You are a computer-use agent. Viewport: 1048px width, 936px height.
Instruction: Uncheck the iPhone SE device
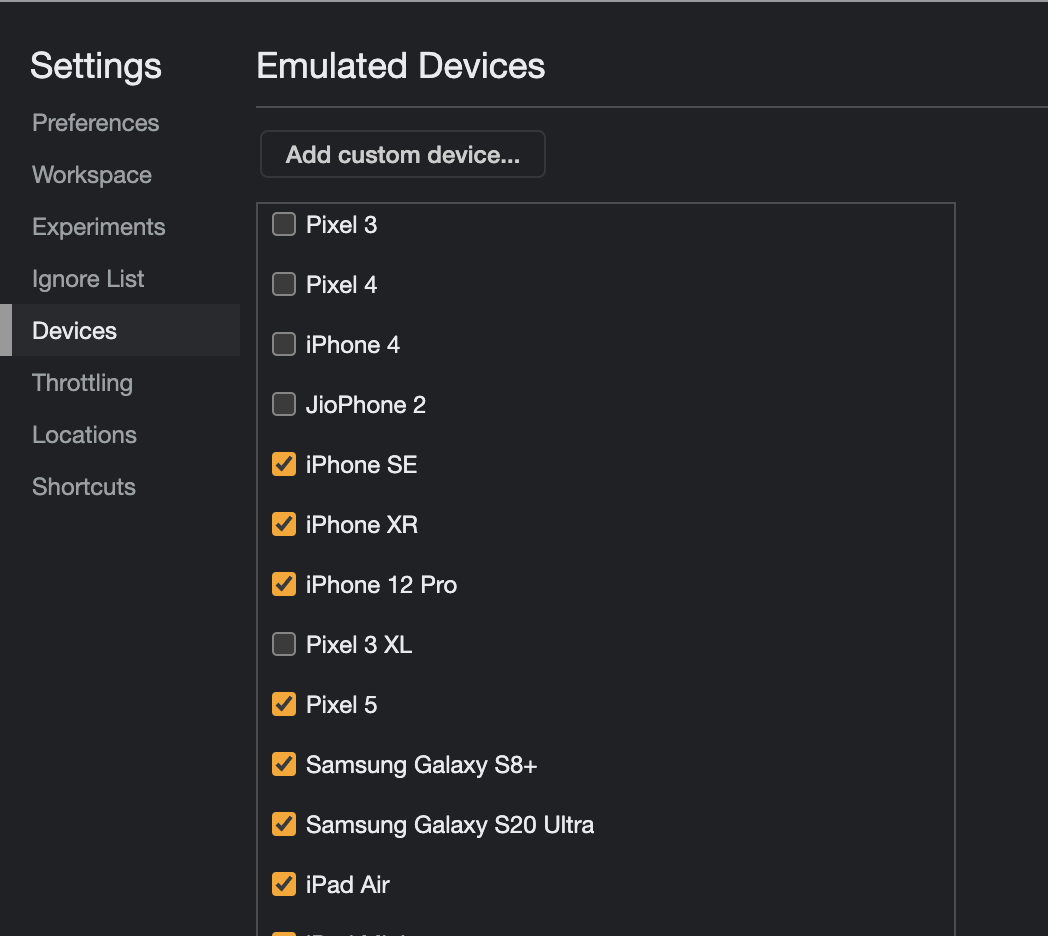[284, 464]
